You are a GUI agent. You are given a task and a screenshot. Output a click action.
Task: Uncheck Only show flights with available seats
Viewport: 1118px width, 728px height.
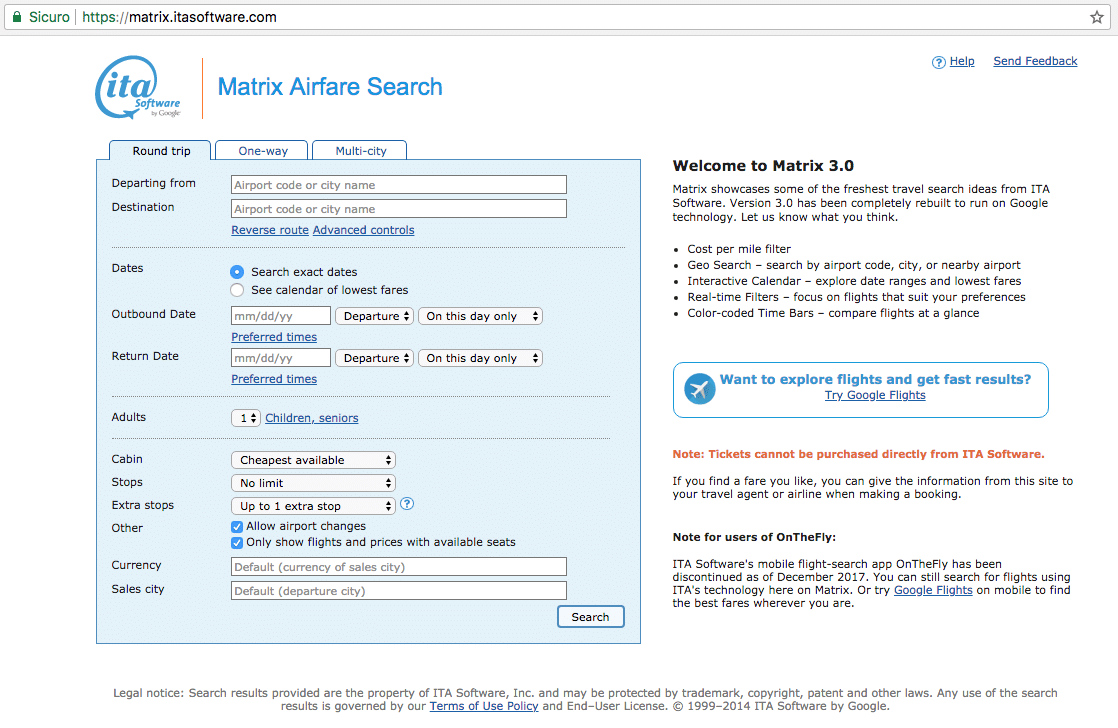237,543
